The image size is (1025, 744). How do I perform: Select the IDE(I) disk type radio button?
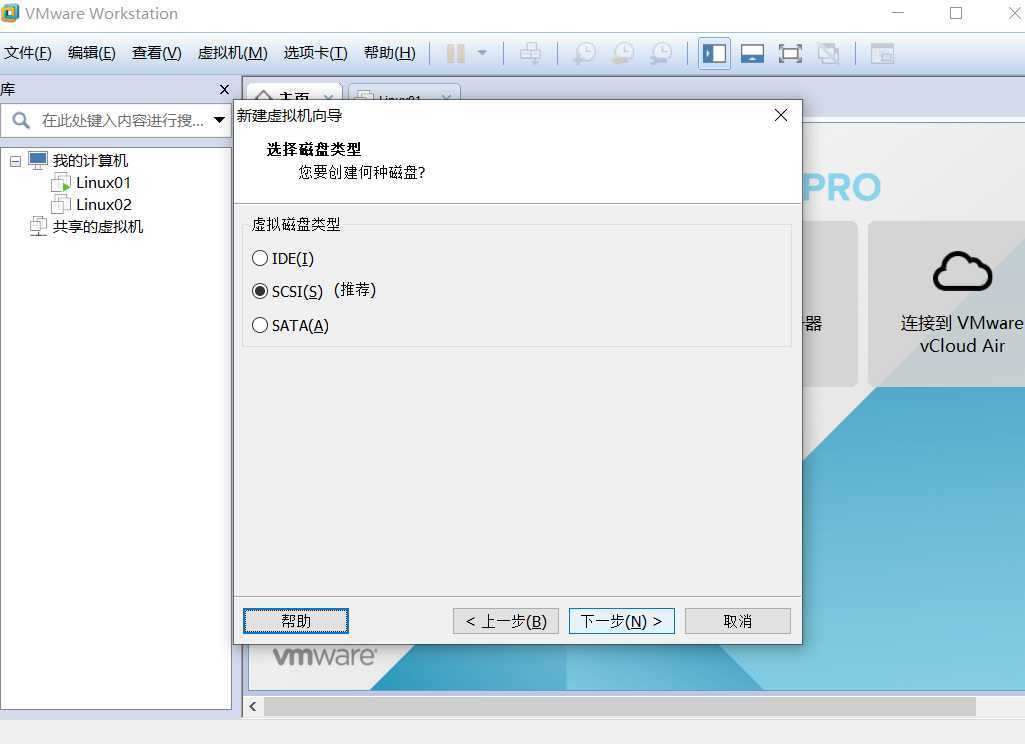(x=260, y=258)
